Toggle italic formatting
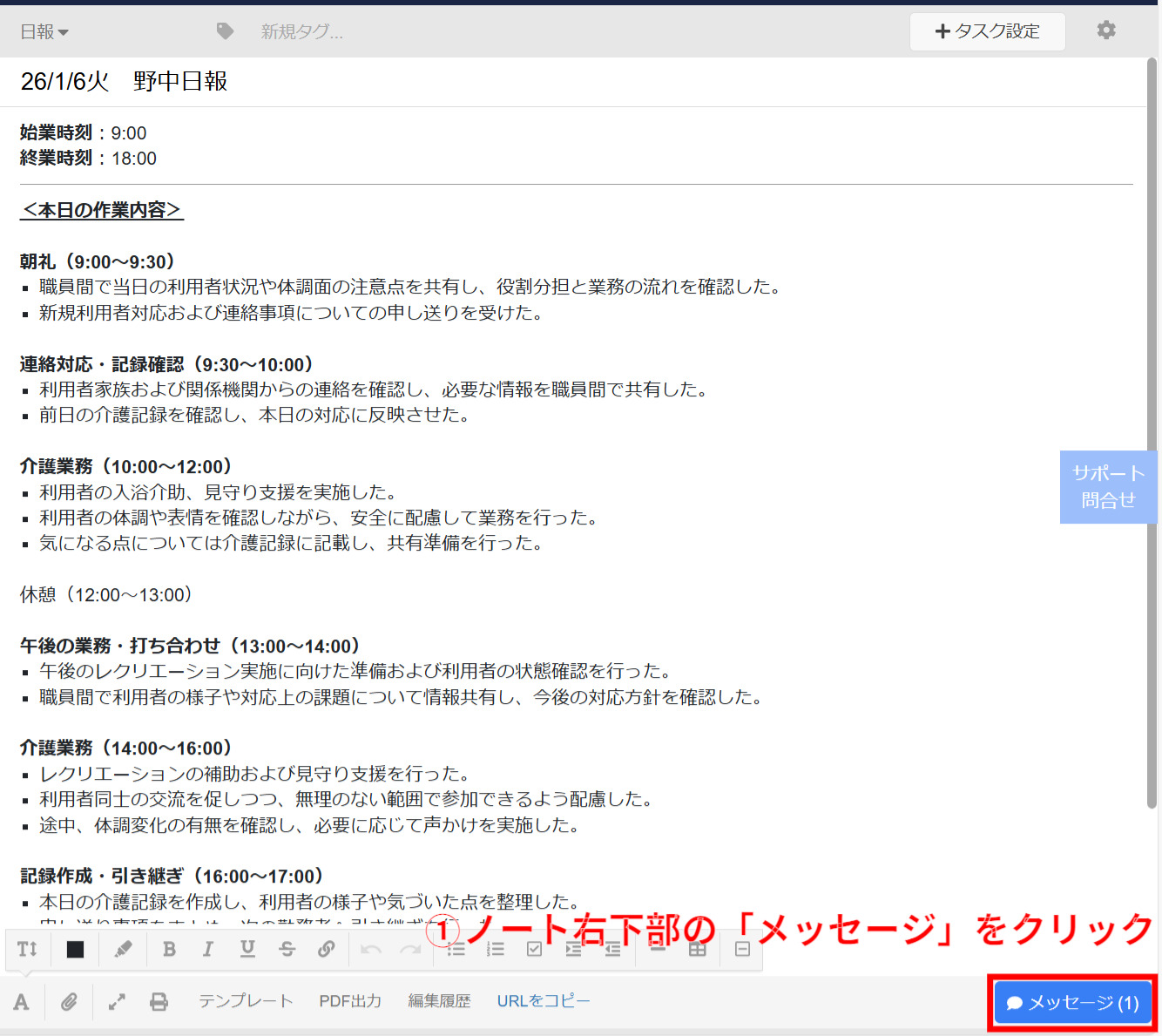 pos(208,949)
